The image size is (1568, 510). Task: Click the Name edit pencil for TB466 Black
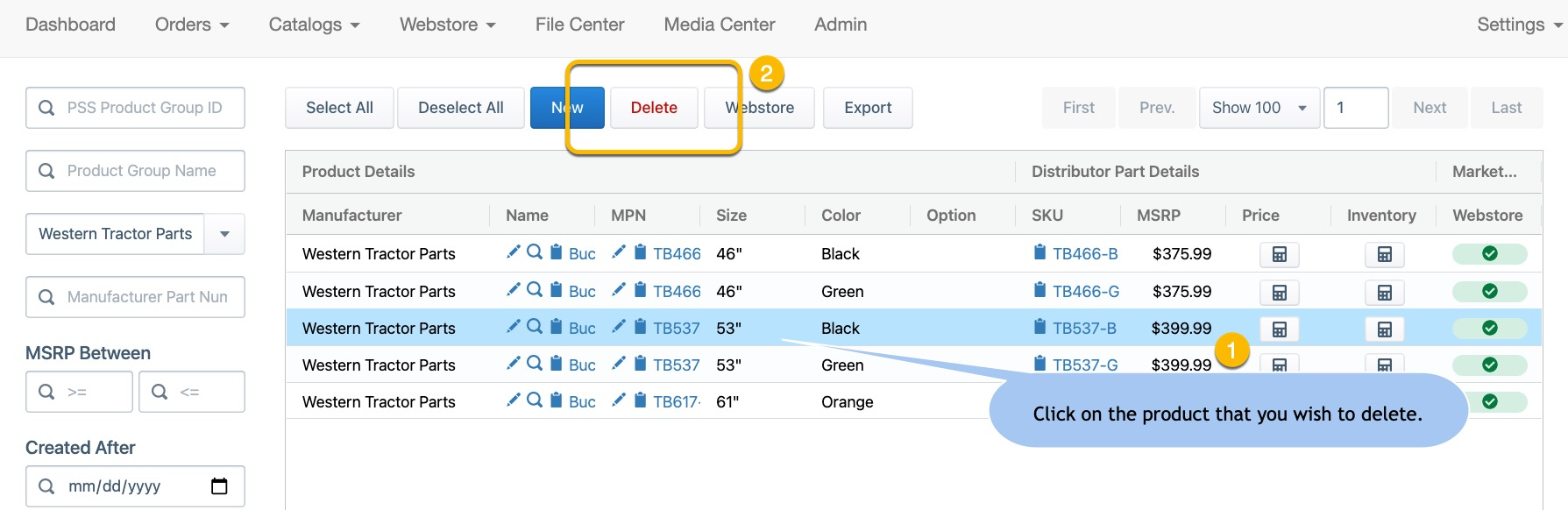pos(514,252)
